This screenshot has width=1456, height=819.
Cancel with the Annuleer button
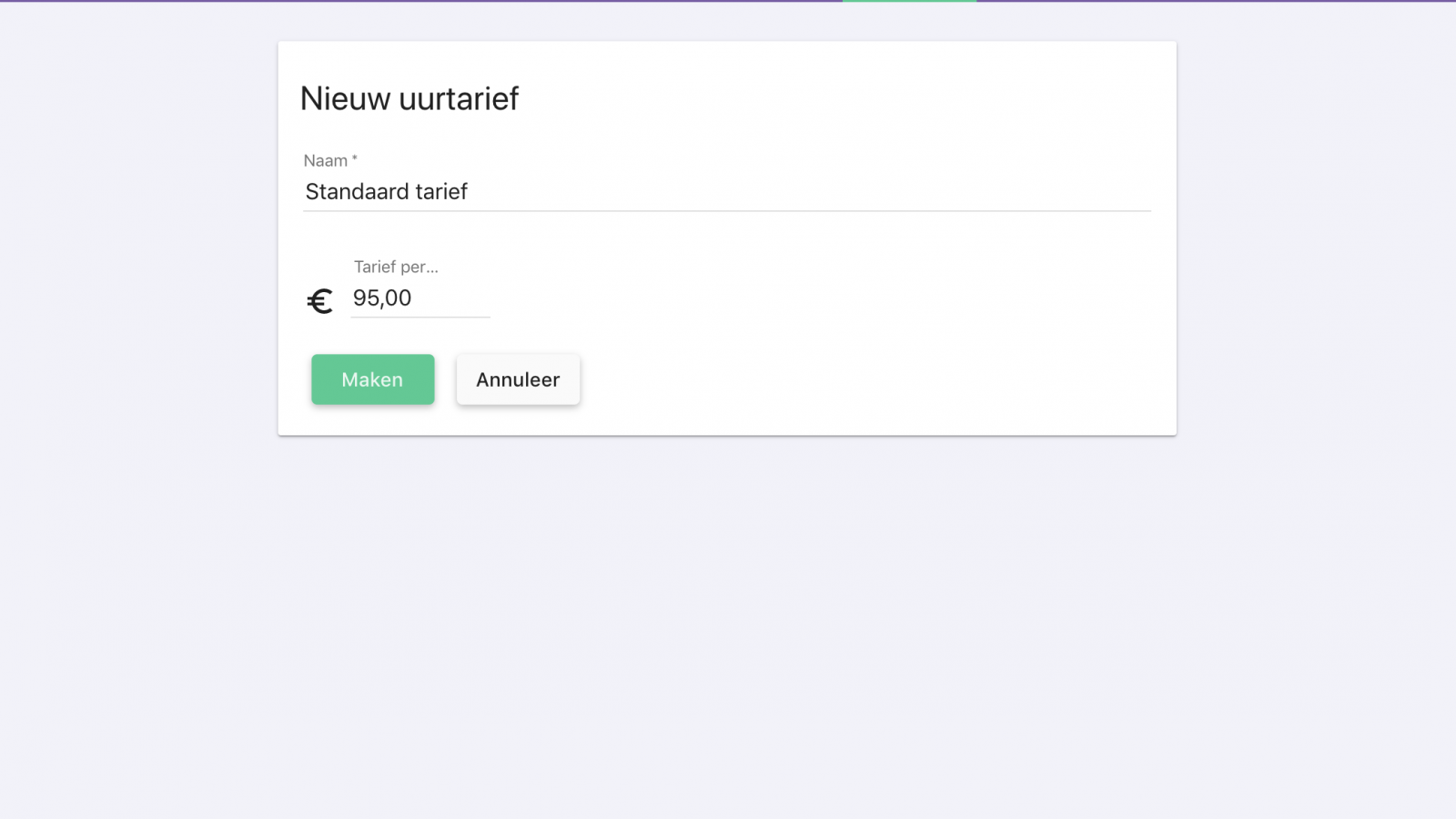(x=518, y=379)
